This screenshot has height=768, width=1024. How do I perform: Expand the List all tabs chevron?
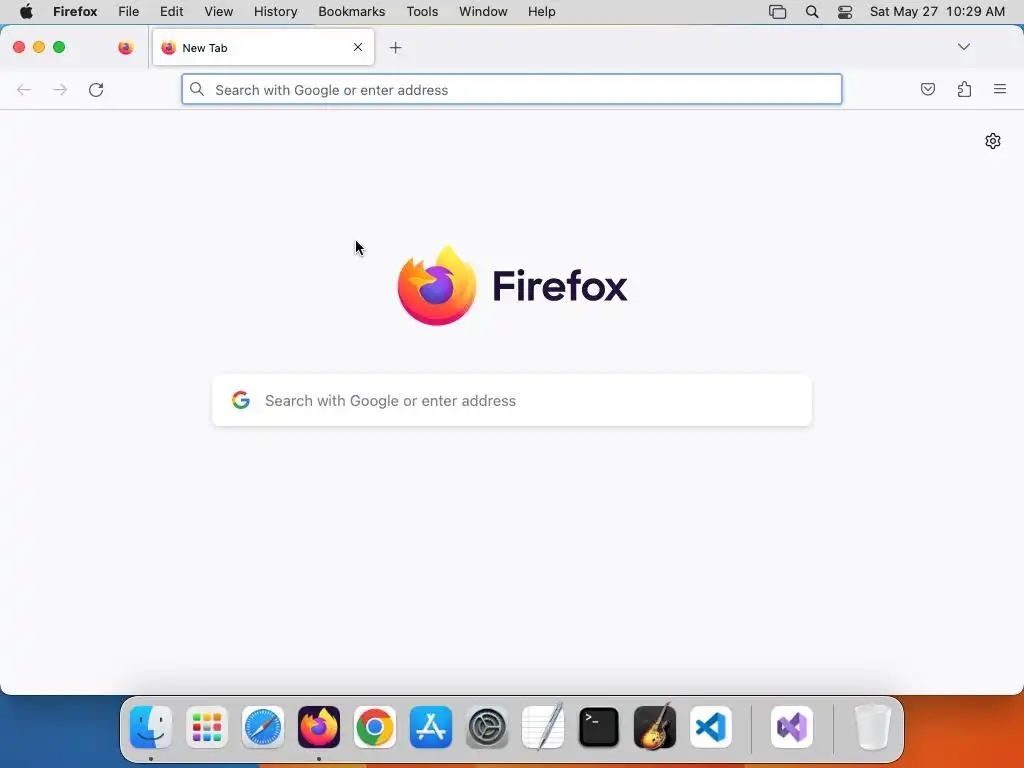tap(963, 47)
